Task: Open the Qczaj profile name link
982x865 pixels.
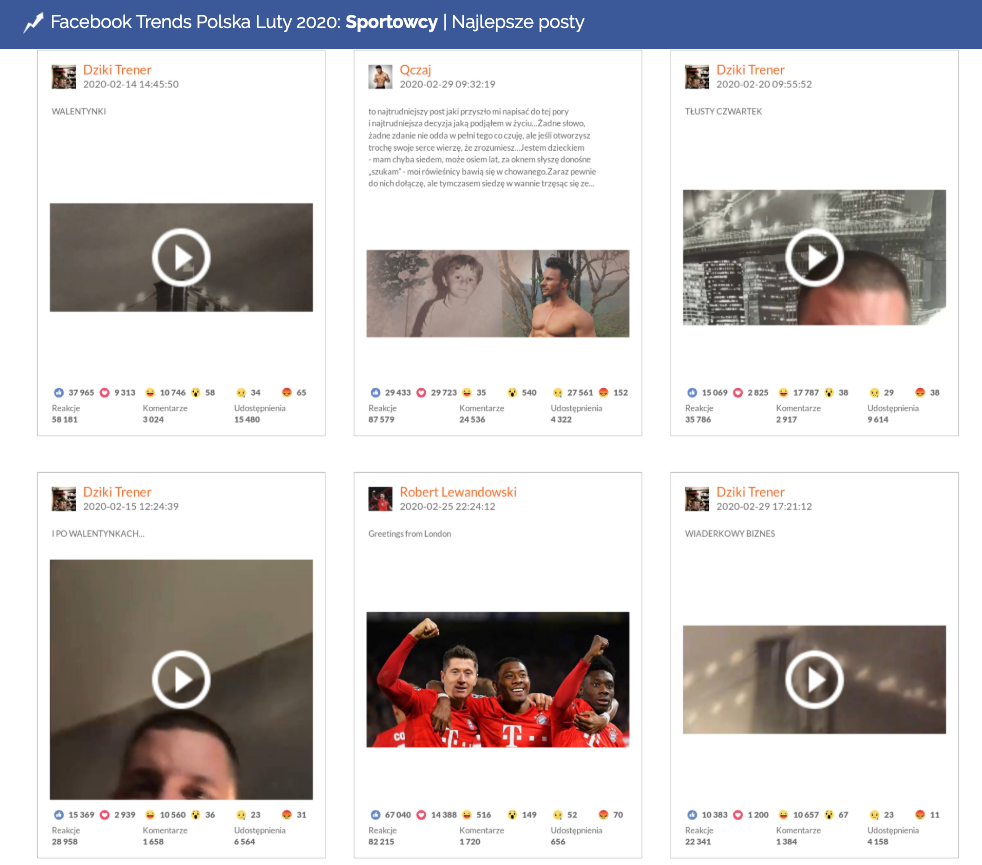Action: click(415, 70)
